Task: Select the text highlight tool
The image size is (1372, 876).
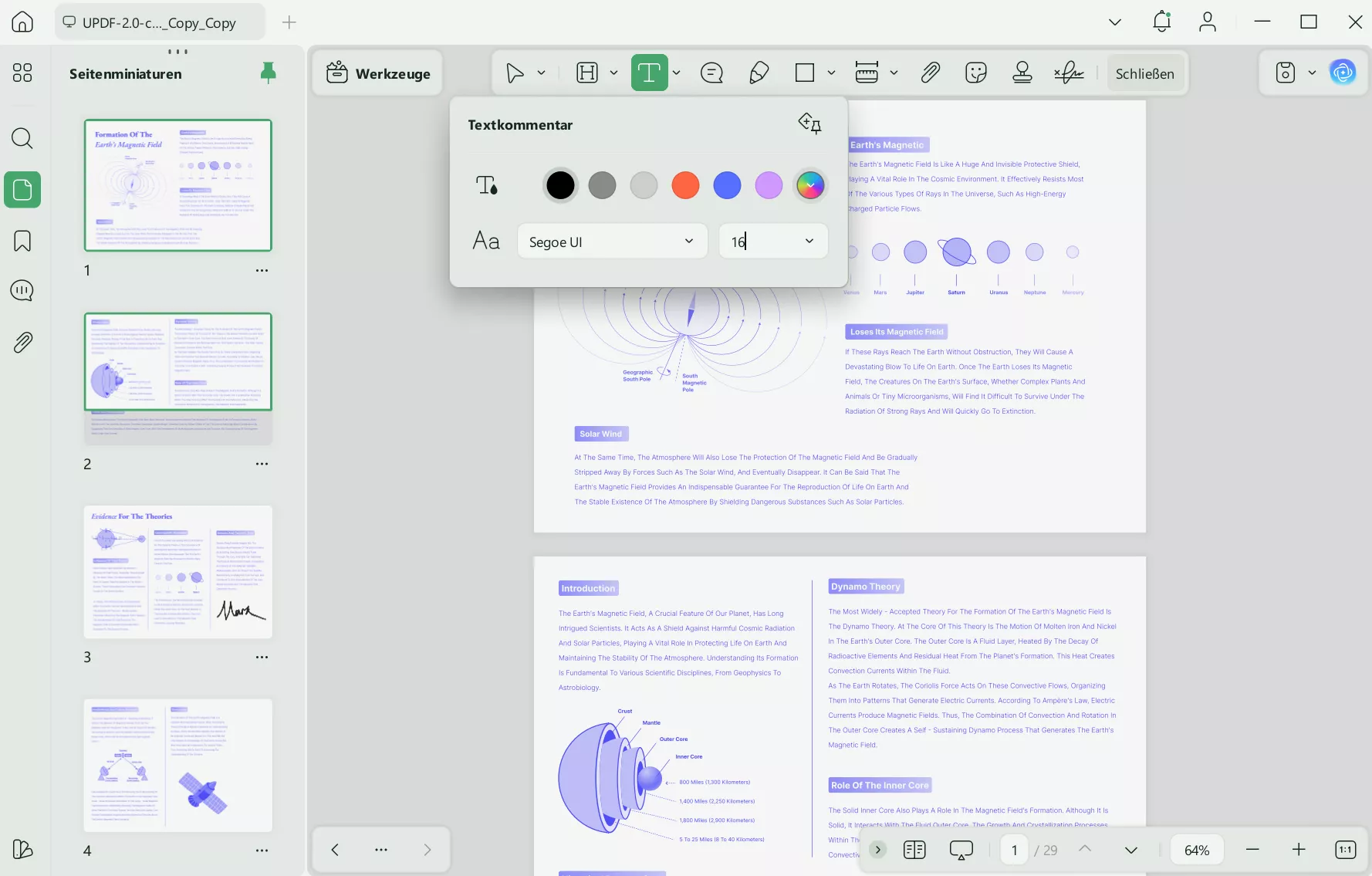Action: [587, 73]
